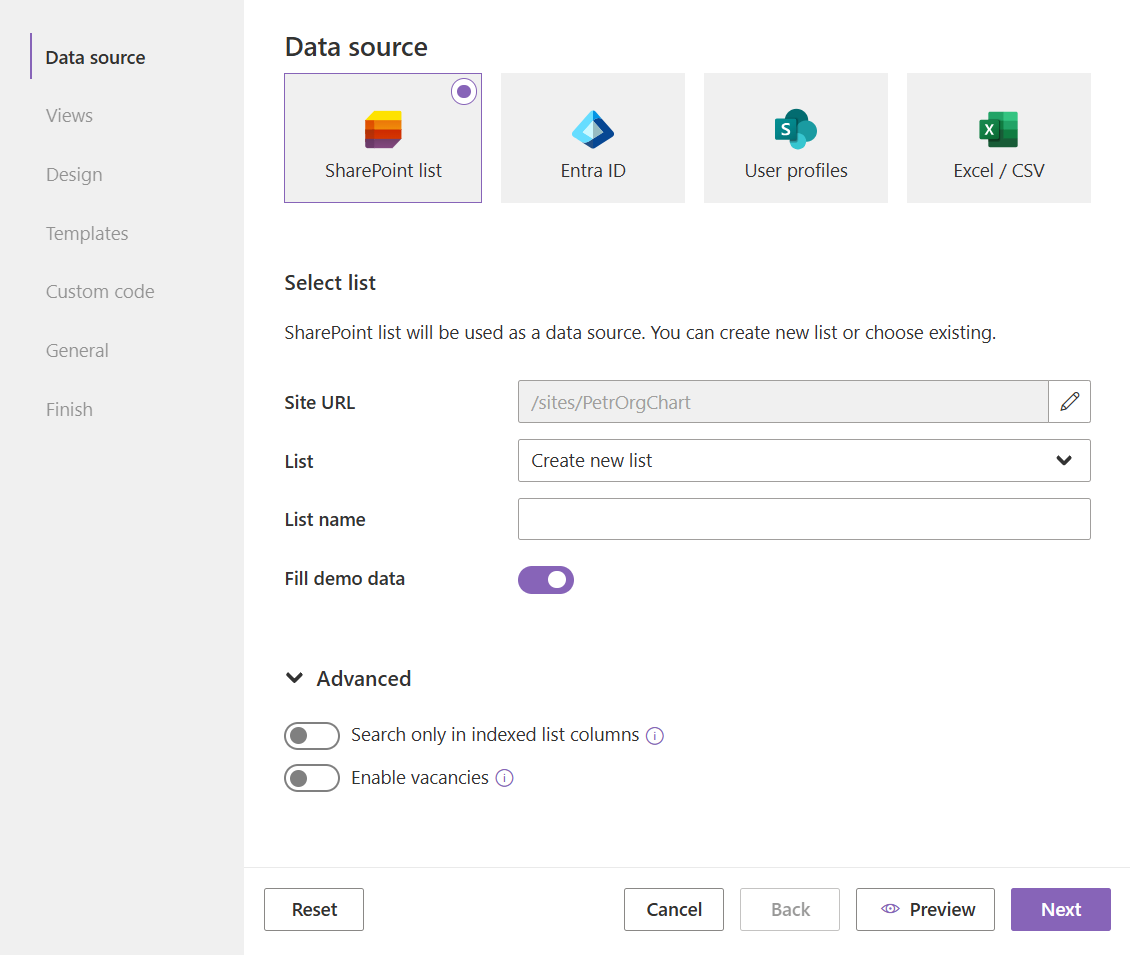
Task: Click the info icon next to indexed list columns
Action: pos(654,736)
